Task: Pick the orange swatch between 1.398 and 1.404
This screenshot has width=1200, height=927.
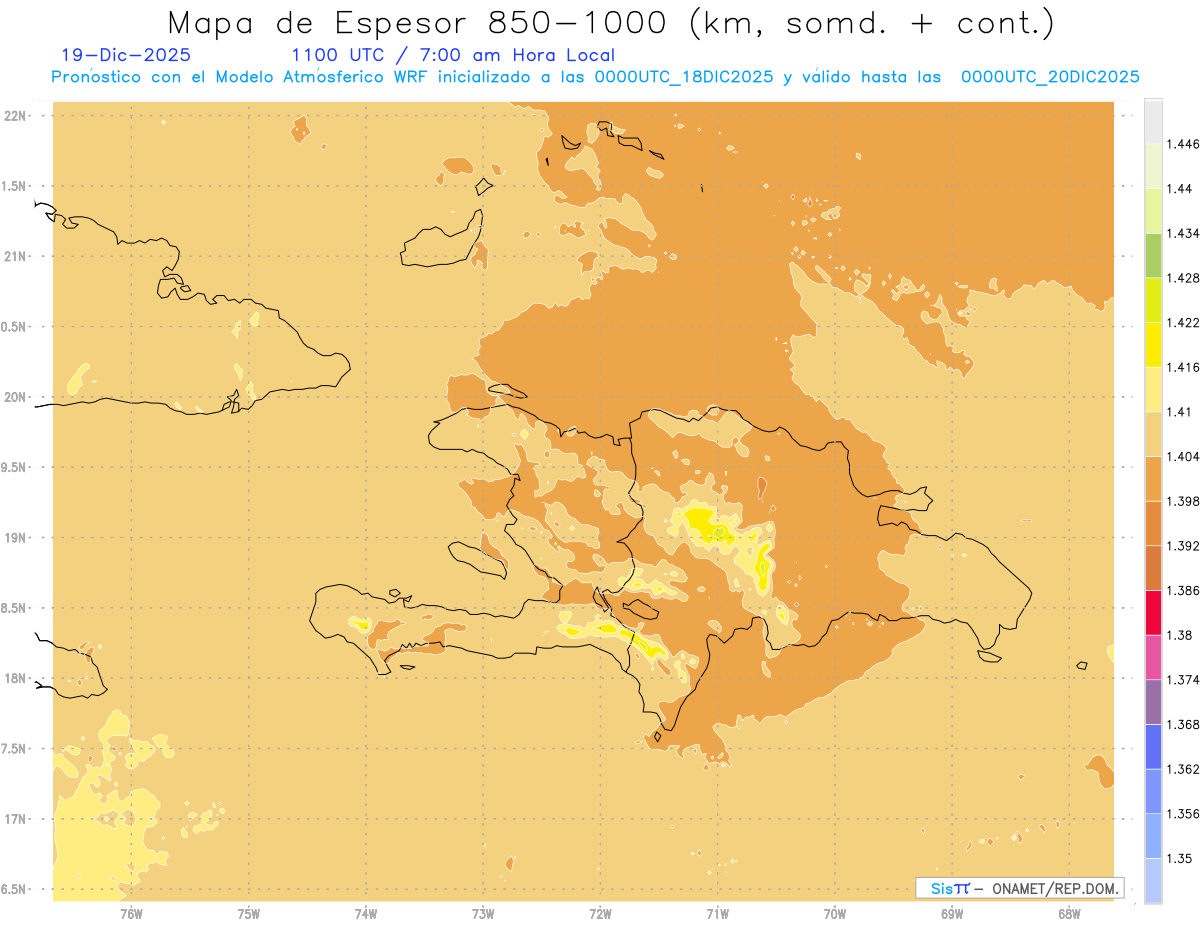Action: tap(1153, 478)
